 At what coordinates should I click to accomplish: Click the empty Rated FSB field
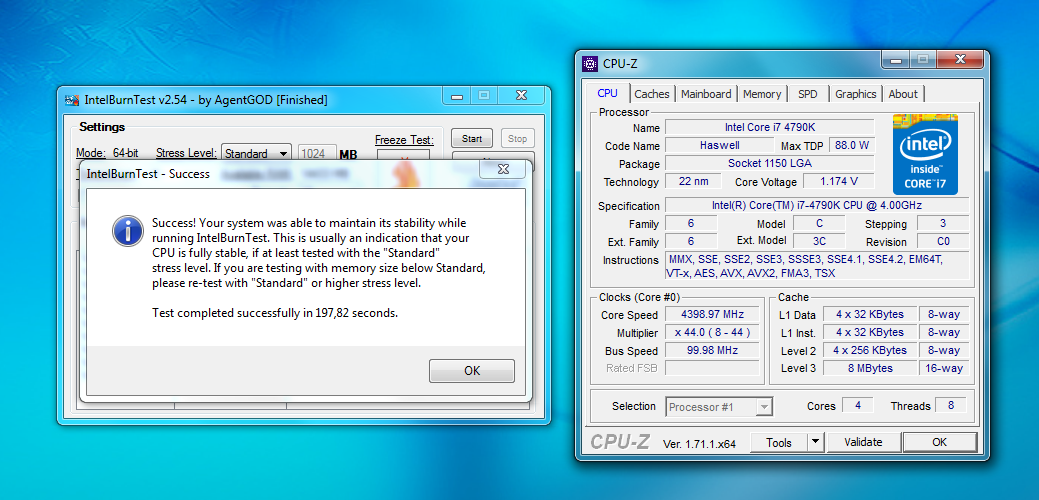pyautogui.click(x=712, y=368)
